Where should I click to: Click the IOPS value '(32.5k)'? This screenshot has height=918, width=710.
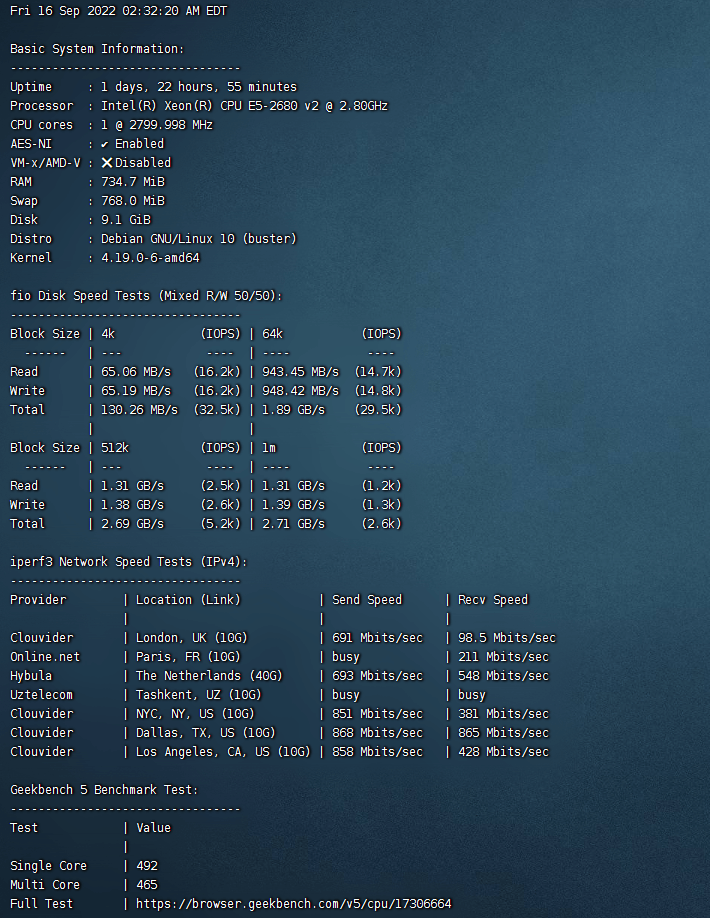(217, 410)
